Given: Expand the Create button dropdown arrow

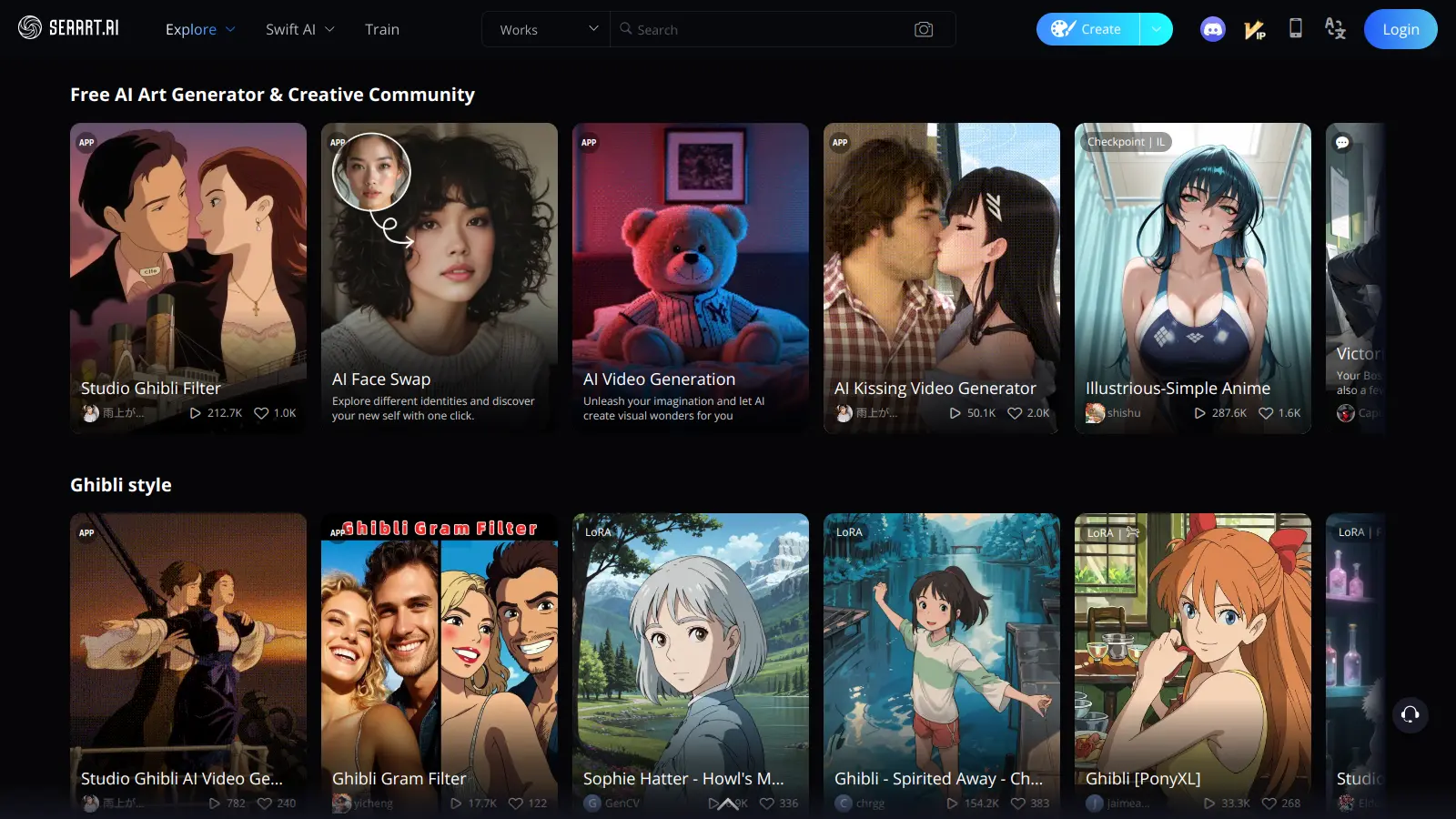Looking at the screenshot, I should point(1156,29).
